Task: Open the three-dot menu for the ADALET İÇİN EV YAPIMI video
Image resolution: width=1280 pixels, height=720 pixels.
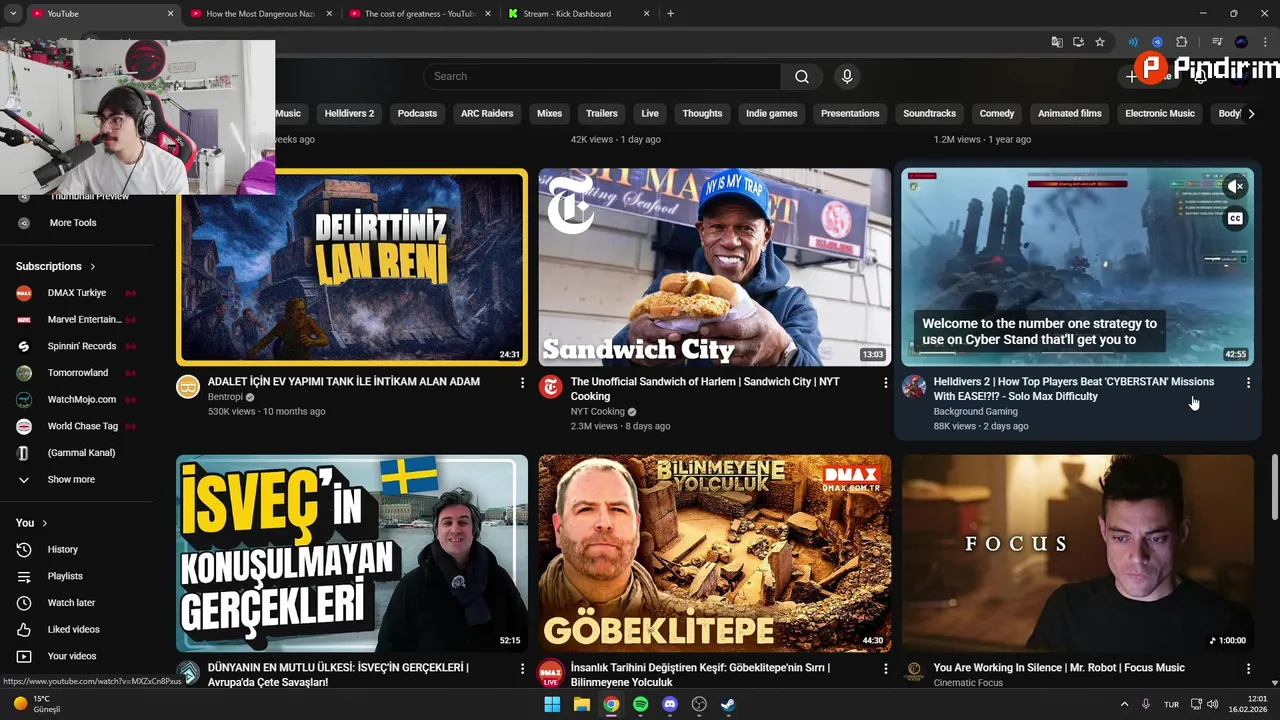Action: pyautogui.click(x=522, y=383)
